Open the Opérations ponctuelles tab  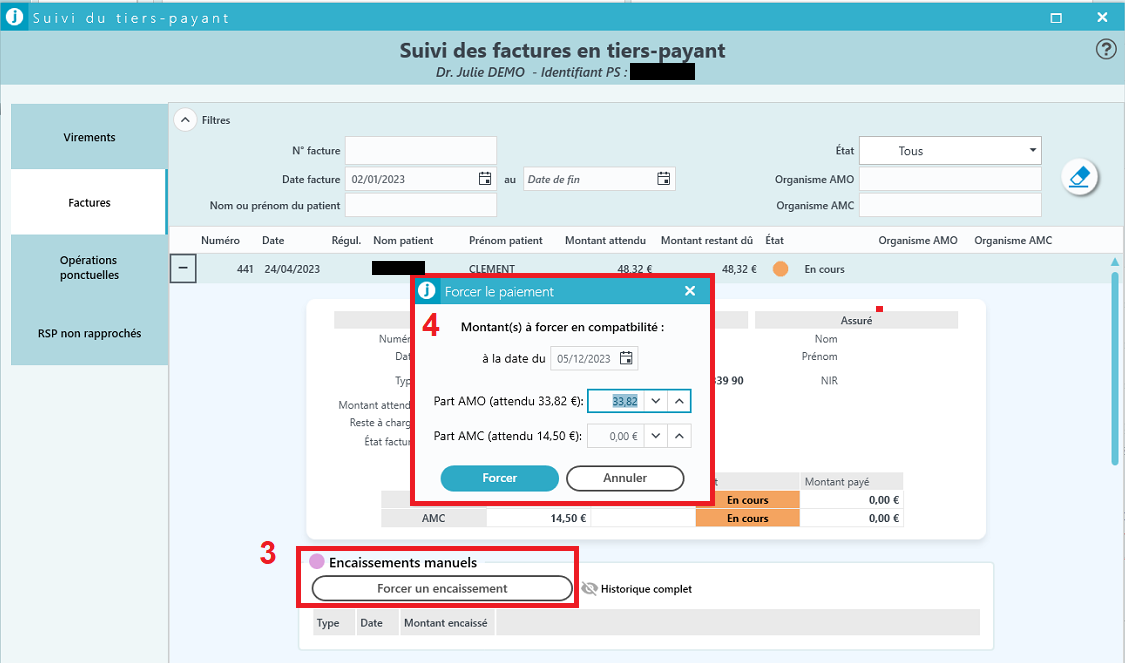pyautogui.click(x=89, y=268)
